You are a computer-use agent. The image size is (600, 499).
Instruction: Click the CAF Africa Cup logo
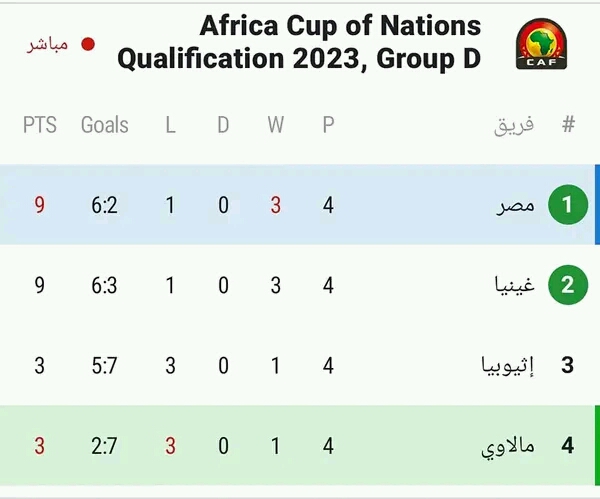click(x=541, y=44)
